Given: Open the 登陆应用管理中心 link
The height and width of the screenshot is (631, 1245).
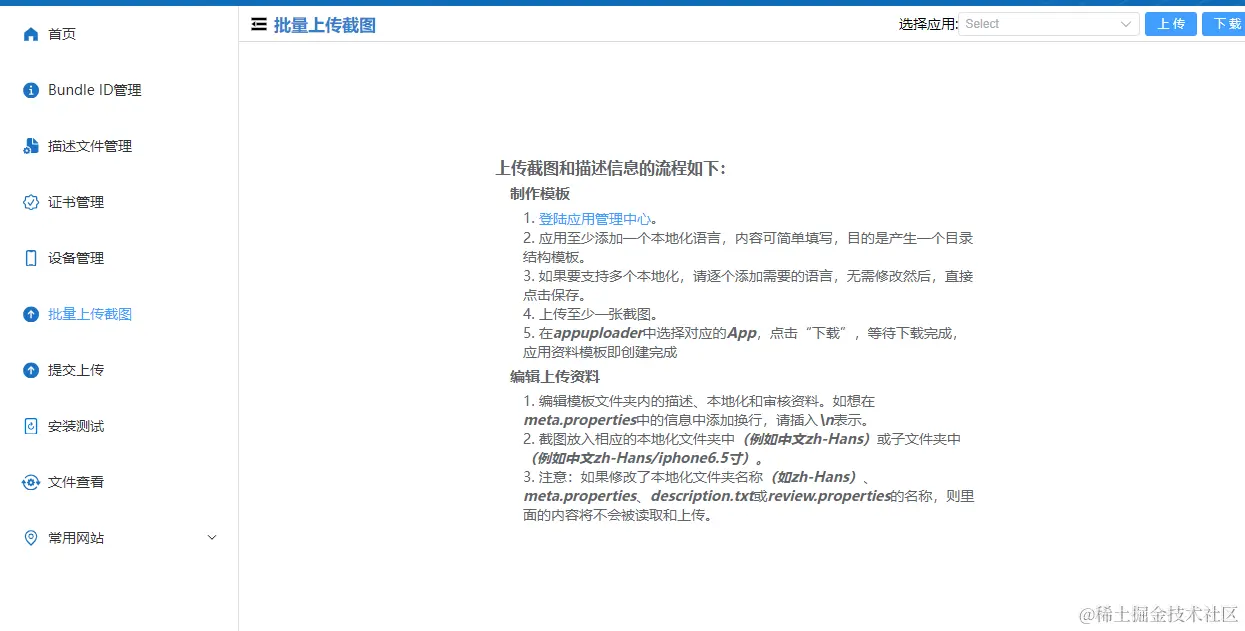Looking at the screenshot, I should (x=595, y=219).
